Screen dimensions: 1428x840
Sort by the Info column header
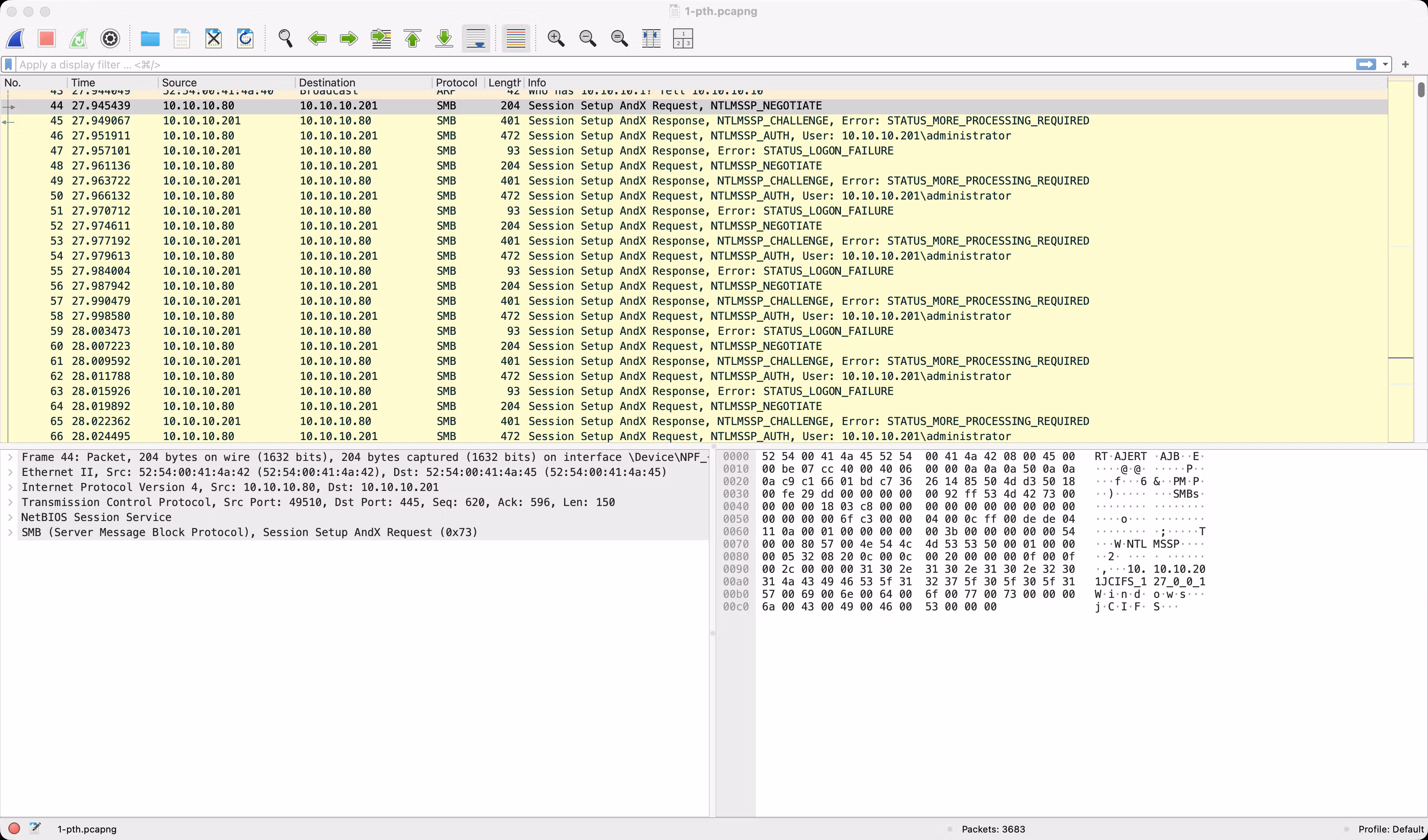[955, 83]
